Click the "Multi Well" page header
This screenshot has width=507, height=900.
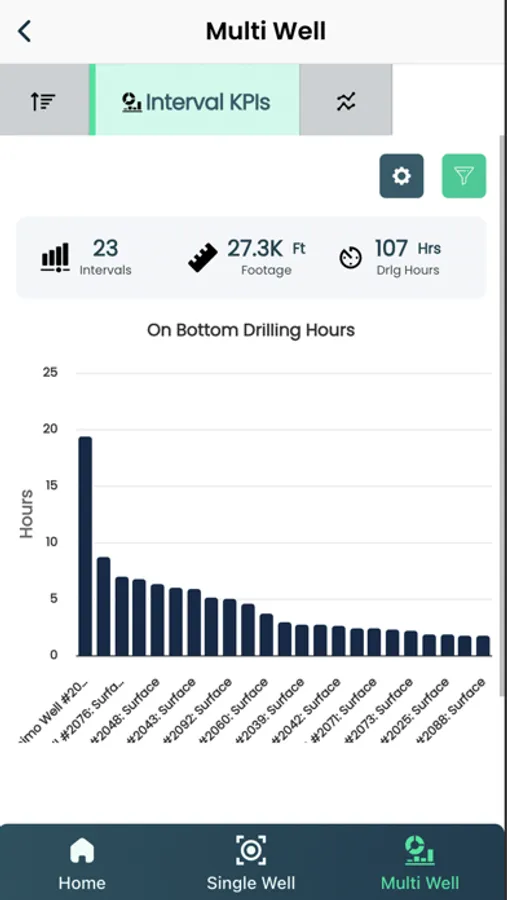click(266, 31)
